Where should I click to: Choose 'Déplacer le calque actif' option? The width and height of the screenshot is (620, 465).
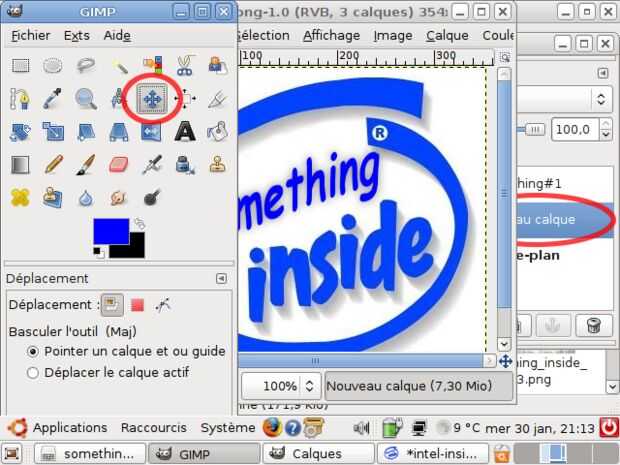pyautogui.click(x=108, y=372)
